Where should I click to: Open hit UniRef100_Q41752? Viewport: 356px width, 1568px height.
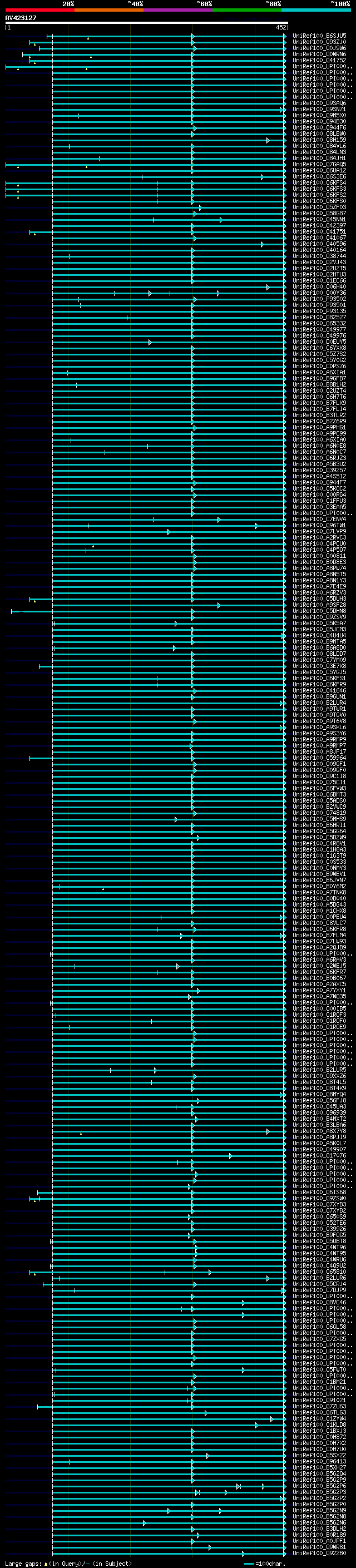[x=319, y=60]
